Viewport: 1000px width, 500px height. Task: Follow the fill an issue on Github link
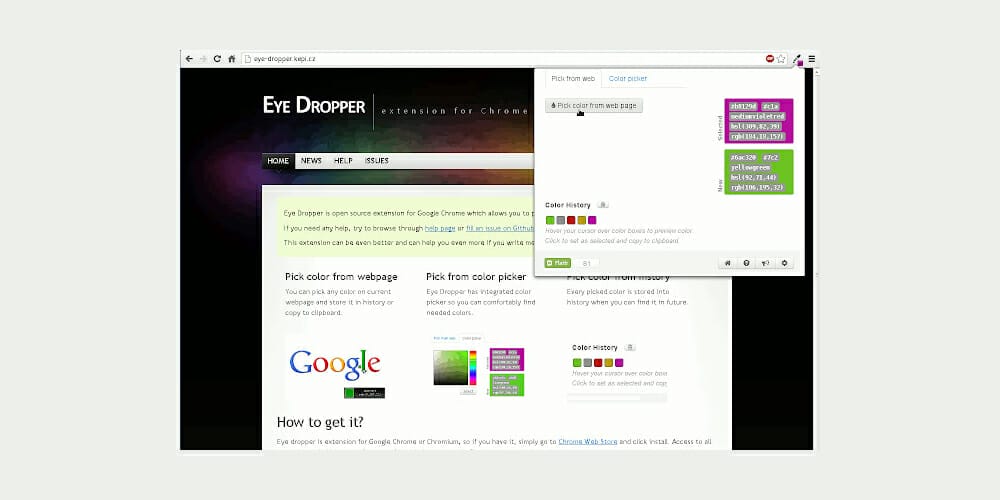(500, 228)
